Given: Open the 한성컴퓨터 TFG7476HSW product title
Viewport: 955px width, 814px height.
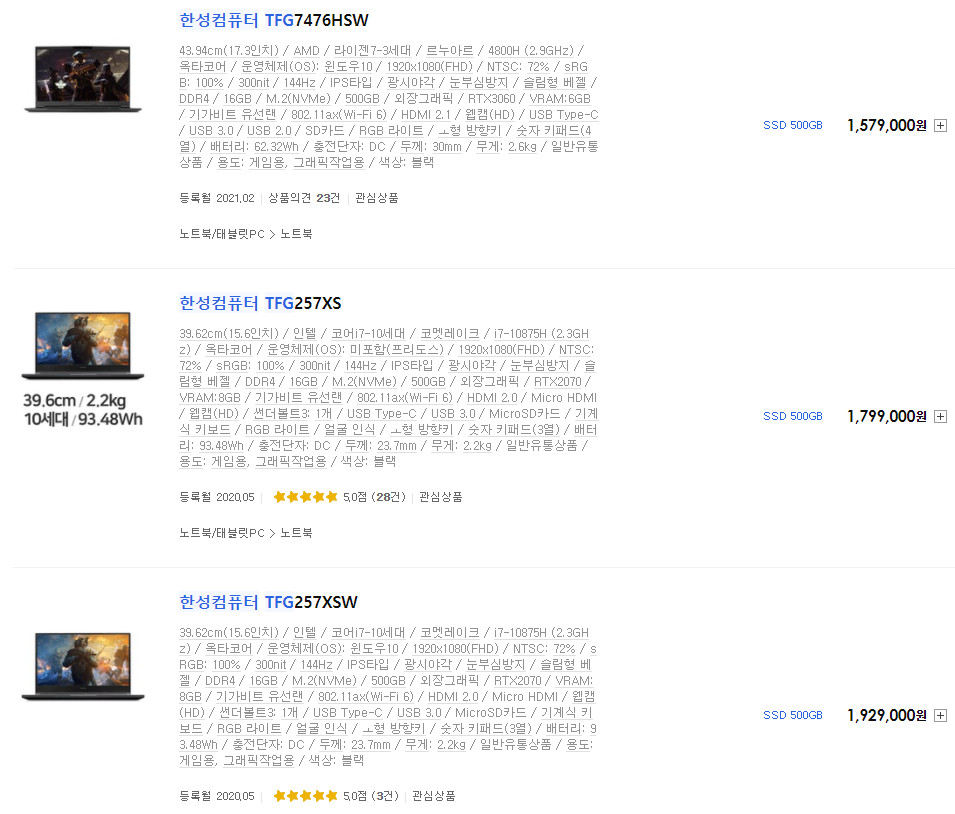Looking at the screenshot, I should tap(273, 20).
